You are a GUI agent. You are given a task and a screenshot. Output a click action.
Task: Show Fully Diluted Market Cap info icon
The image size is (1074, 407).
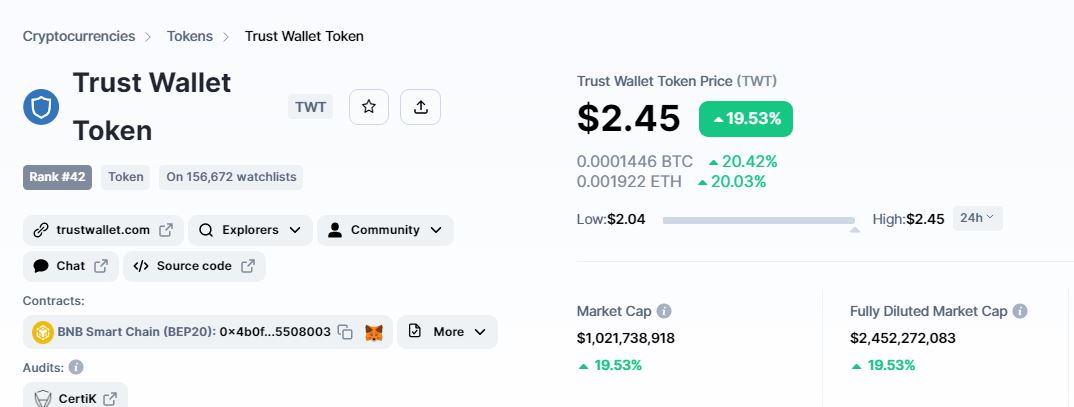[x=1020, y=311]
